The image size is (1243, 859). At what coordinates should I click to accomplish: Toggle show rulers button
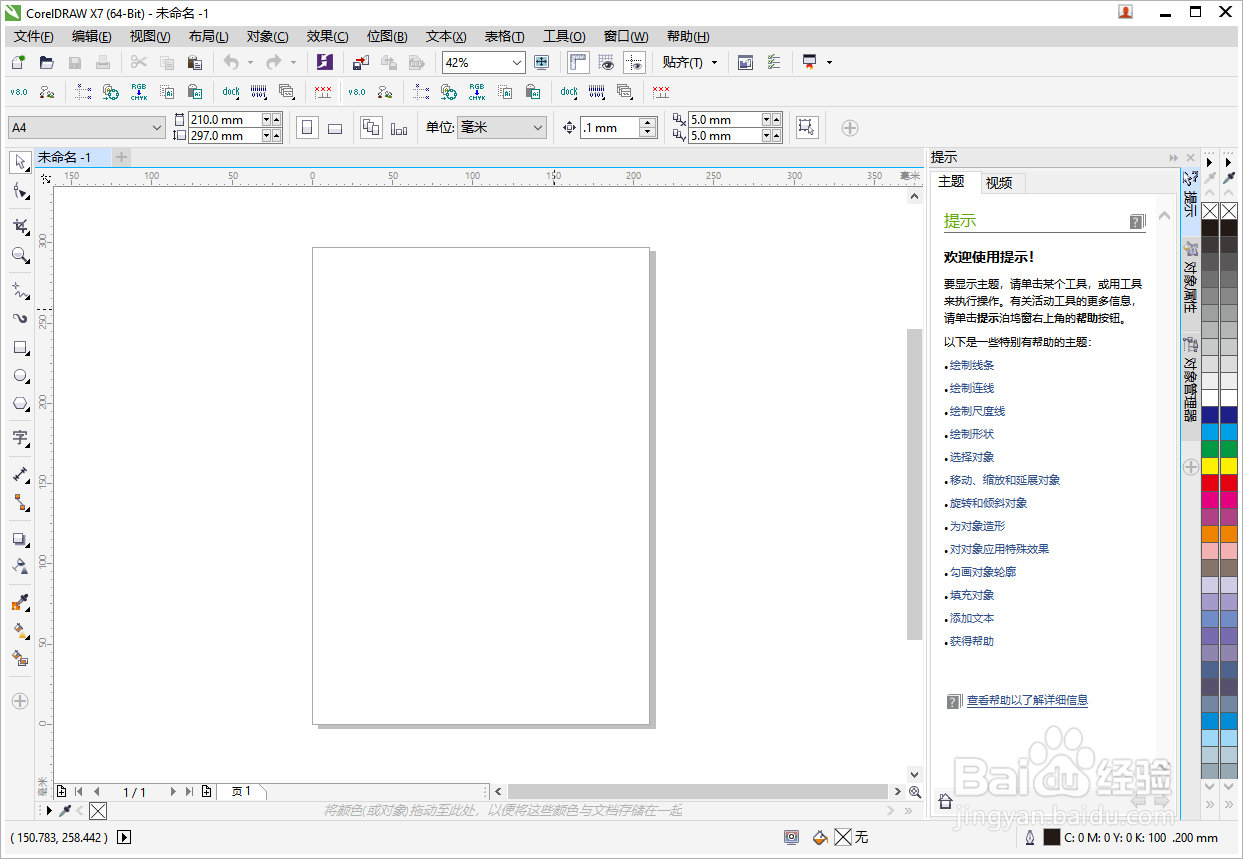click(578, 63)
